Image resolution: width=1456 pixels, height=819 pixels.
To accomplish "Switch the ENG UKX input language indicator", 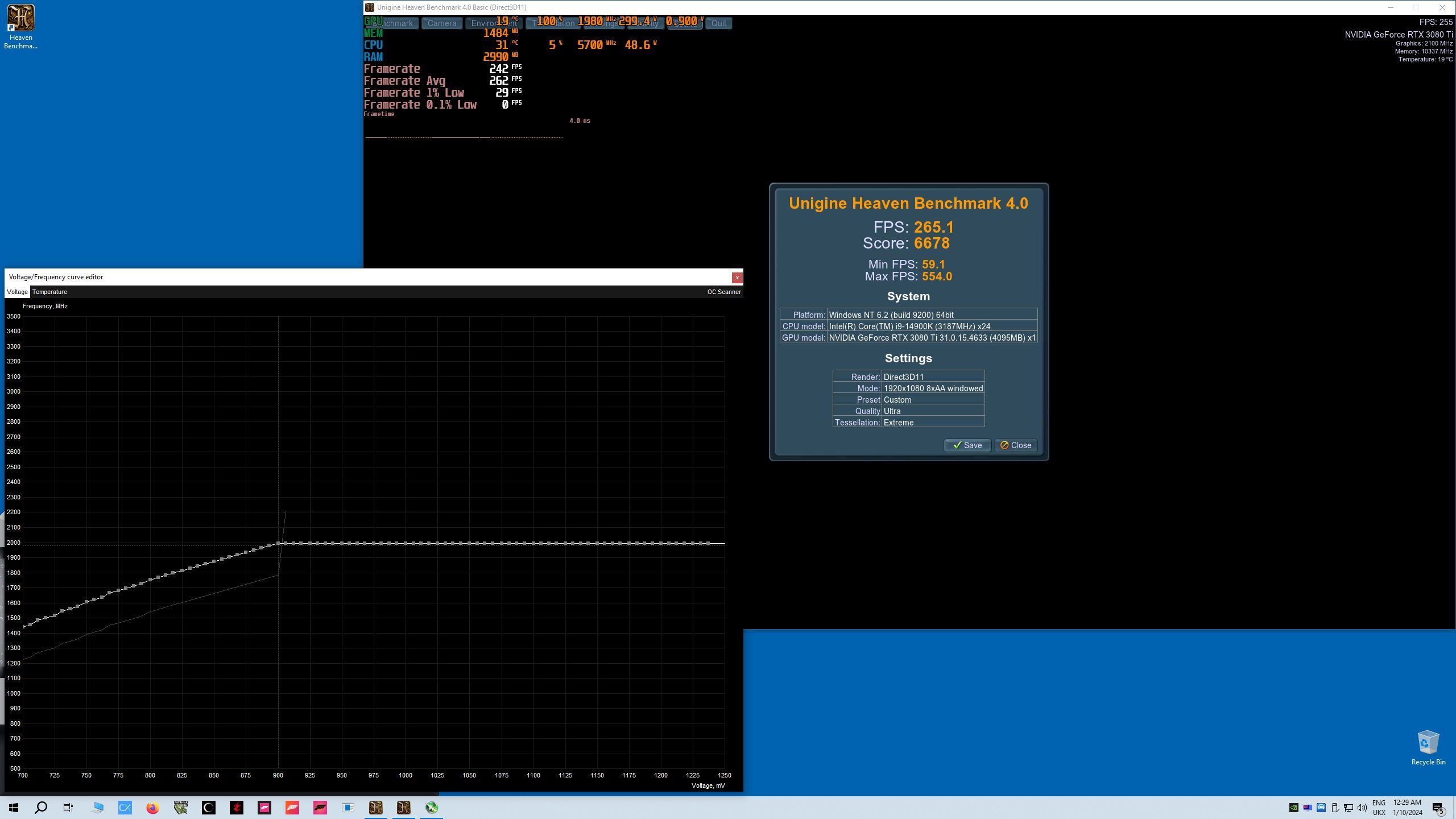I will click(1379, 808).
